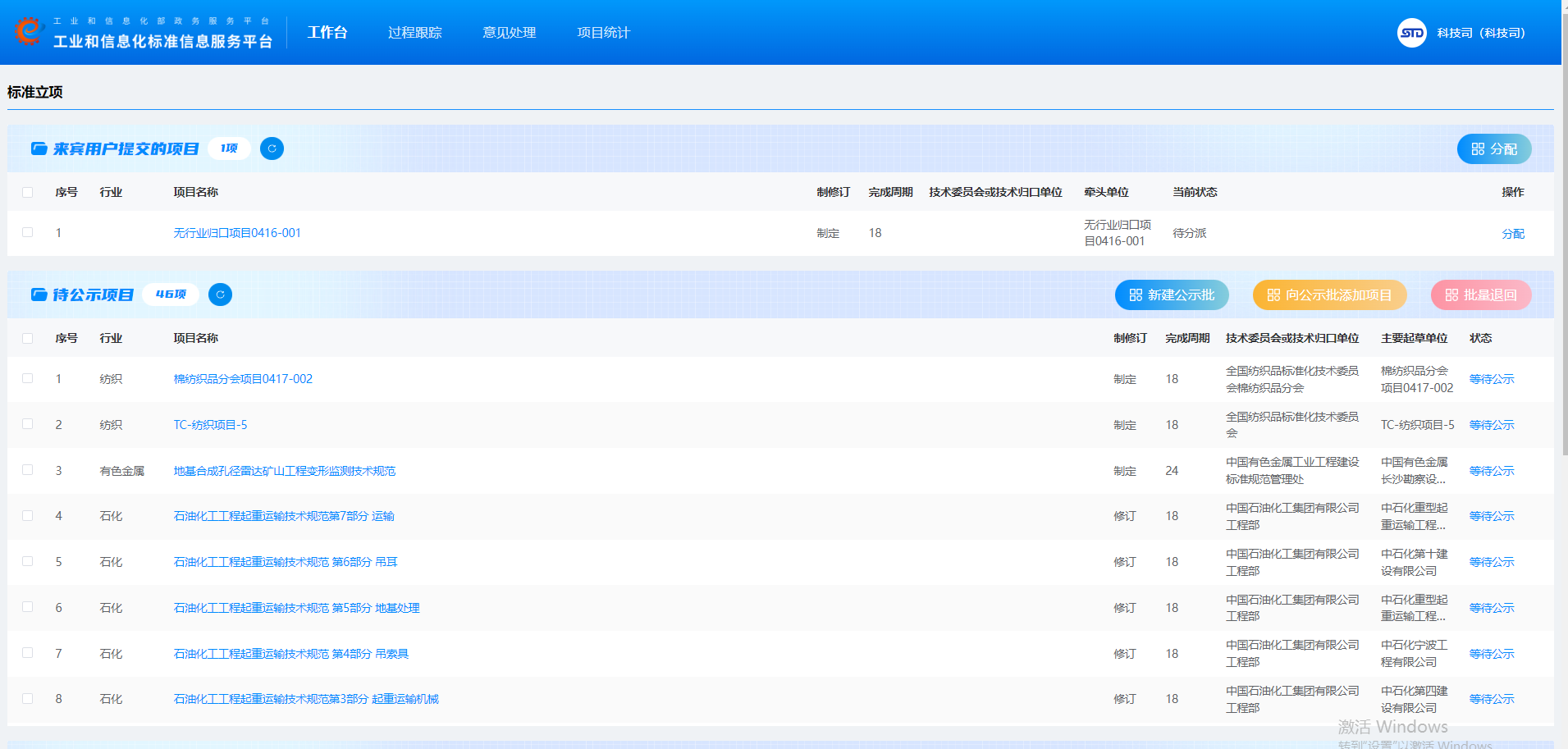Open the 工作台 tab
Viewport: 1568px width, 749px height.
point(327,33)
